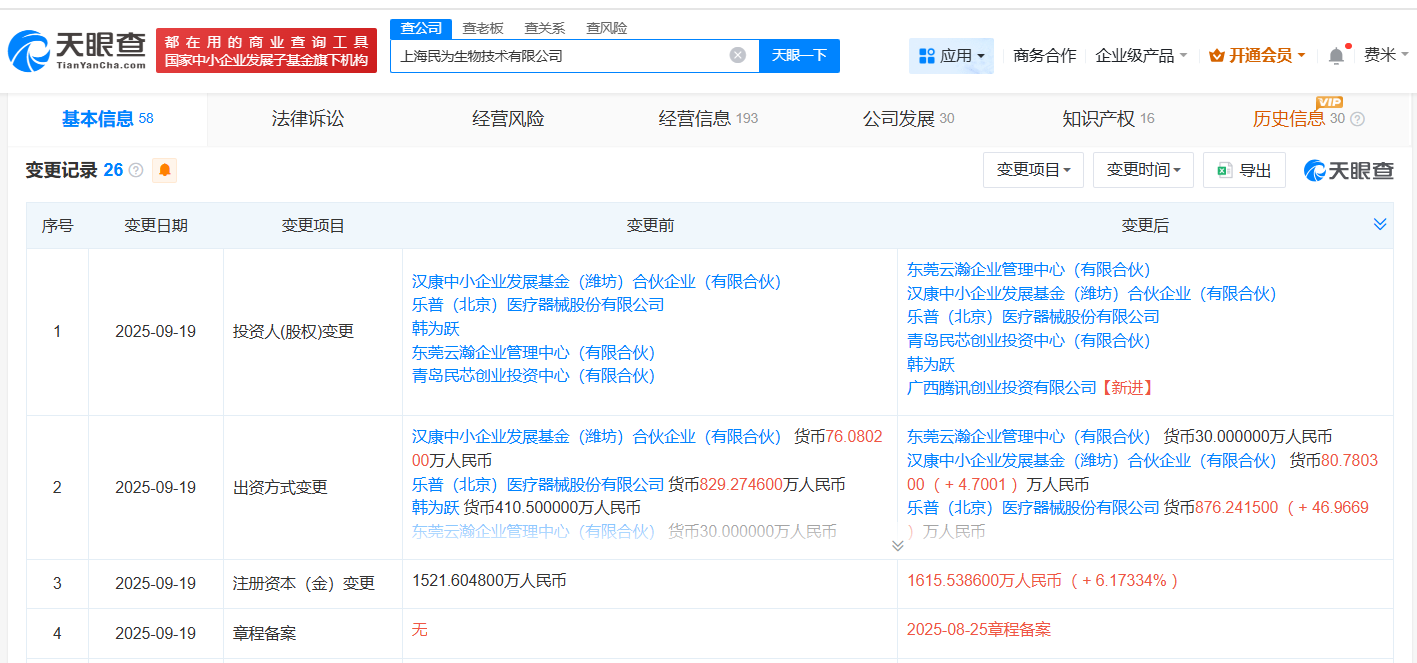Click the monitoring bell beside 变更记录

pyautogui.click(x=163, y=170)
